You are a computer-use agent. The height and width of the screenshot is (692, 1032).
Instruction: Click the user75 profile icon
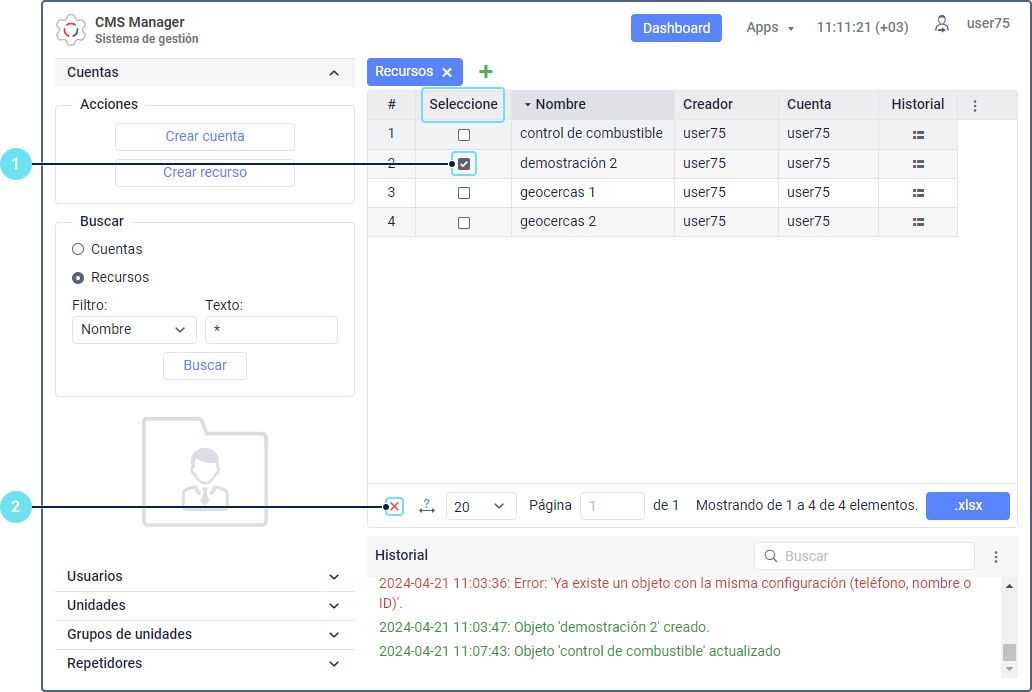coord(941,25)
